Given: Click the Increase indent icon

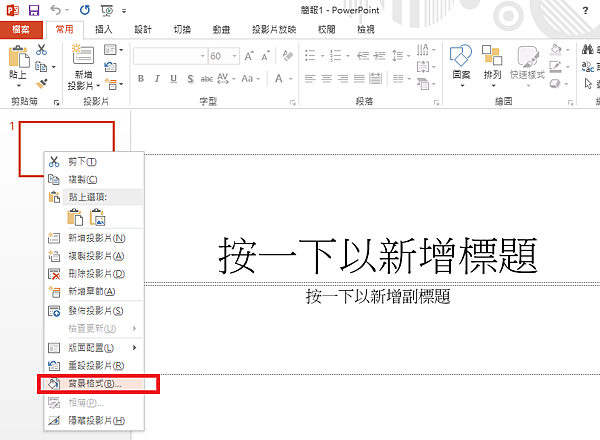Looking at the screenshot, I should tap(379, 56).
